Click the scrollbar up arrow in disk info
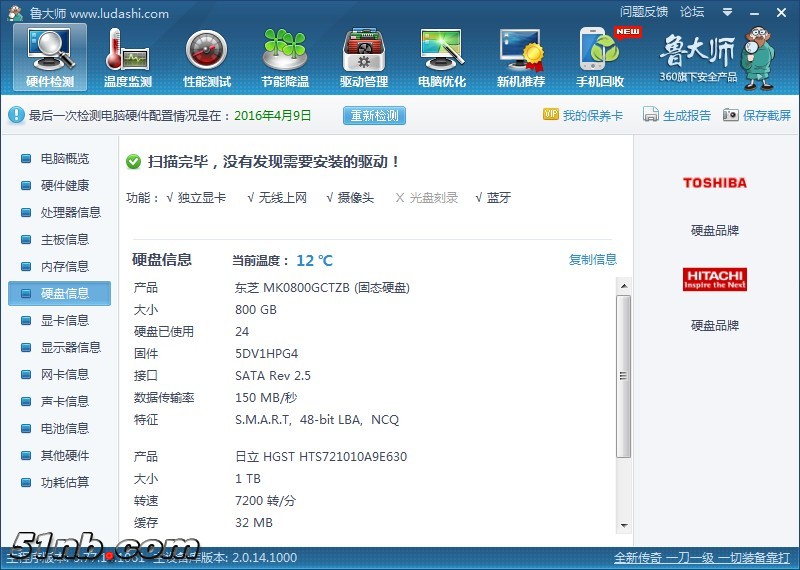Viewport: 800px width, 570px height. tap(624, 286)
